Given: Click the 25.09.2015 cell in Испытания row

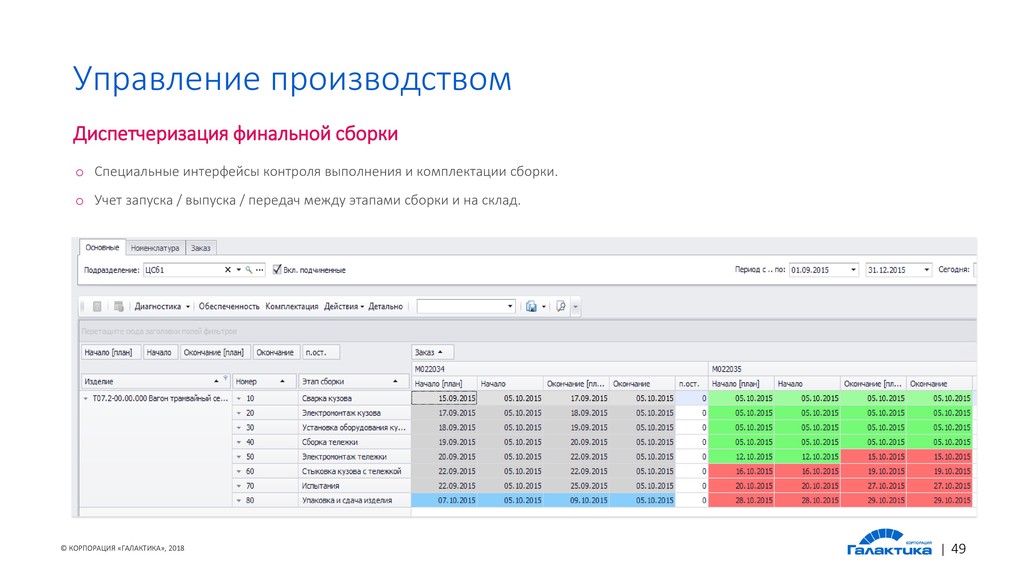Looking at the screenshot, I should click(x=577, y=486).
